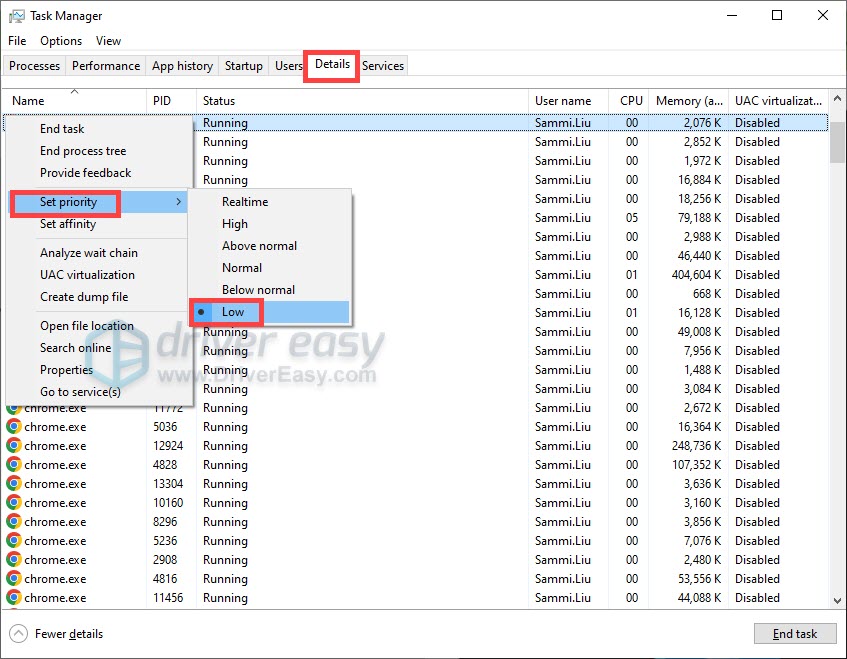The height and width of the screenshot is (659, 847).
Task: Click the Fewer details arrow
Action: (17, 634)
